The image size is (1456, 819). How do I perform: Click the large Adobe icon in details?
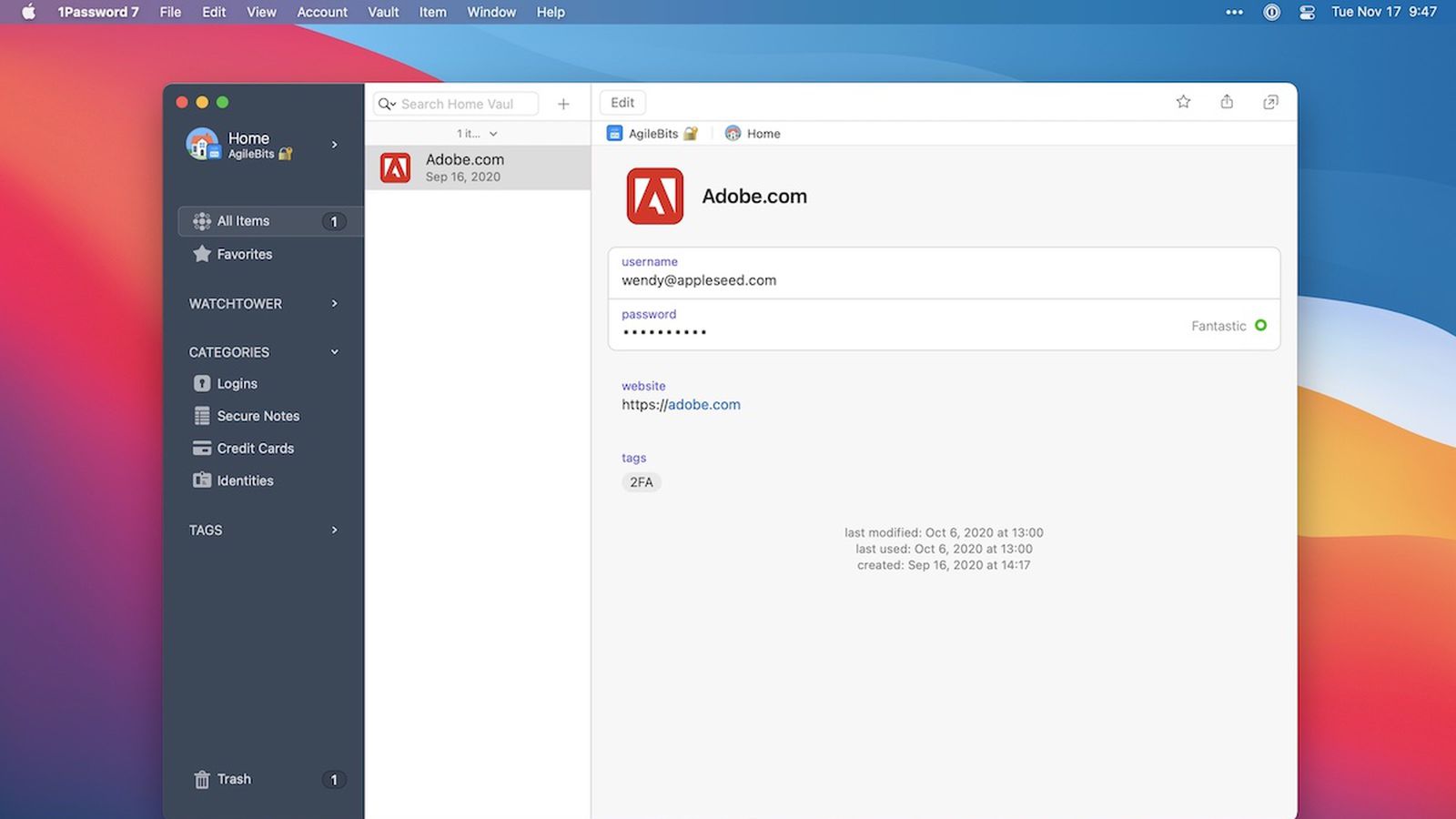[654, 196]
